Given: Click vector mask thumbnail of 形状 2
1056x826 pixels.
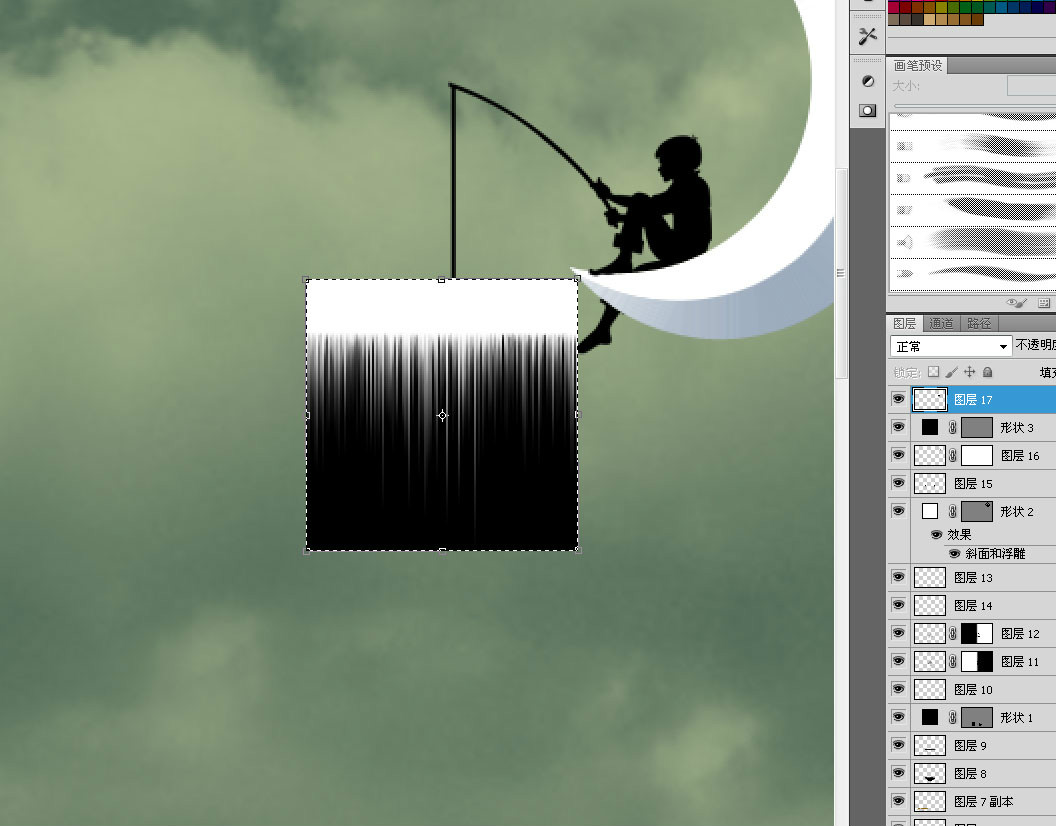Looking at the screenshot, I should tap(977, 511).
